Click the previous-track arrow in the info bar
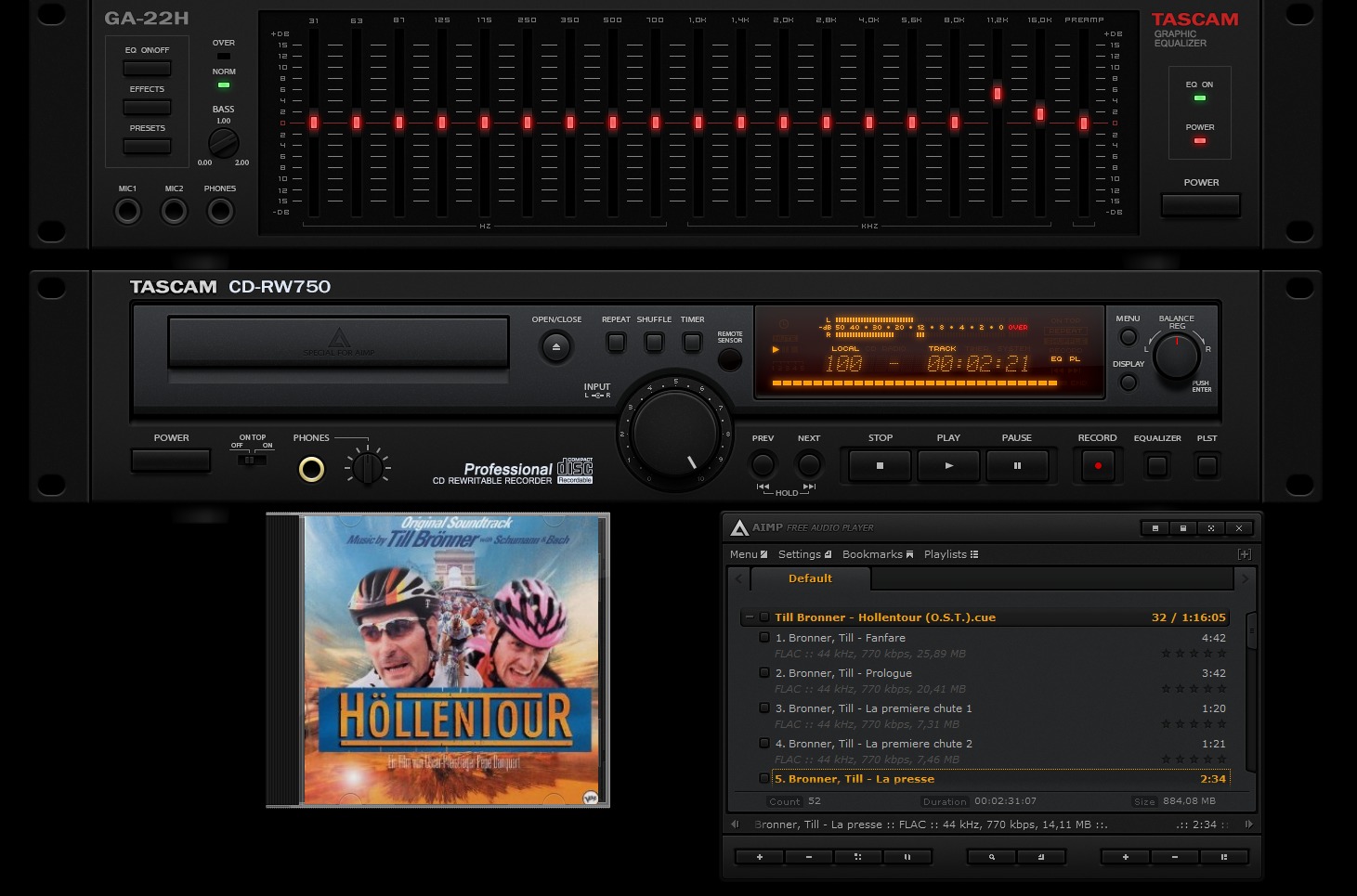Screen dimensions: 1357x896 click(x=735, y=825)
